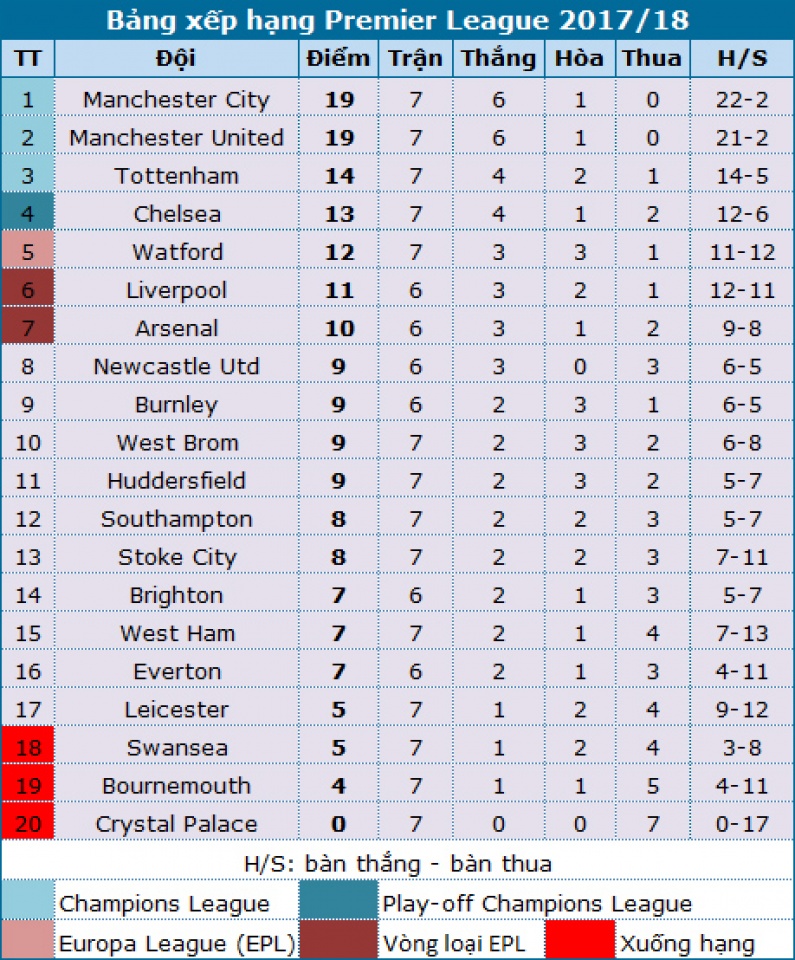Click the red rank 18 cell
This screenshot has height=960, width=795.
pos(27,747)
